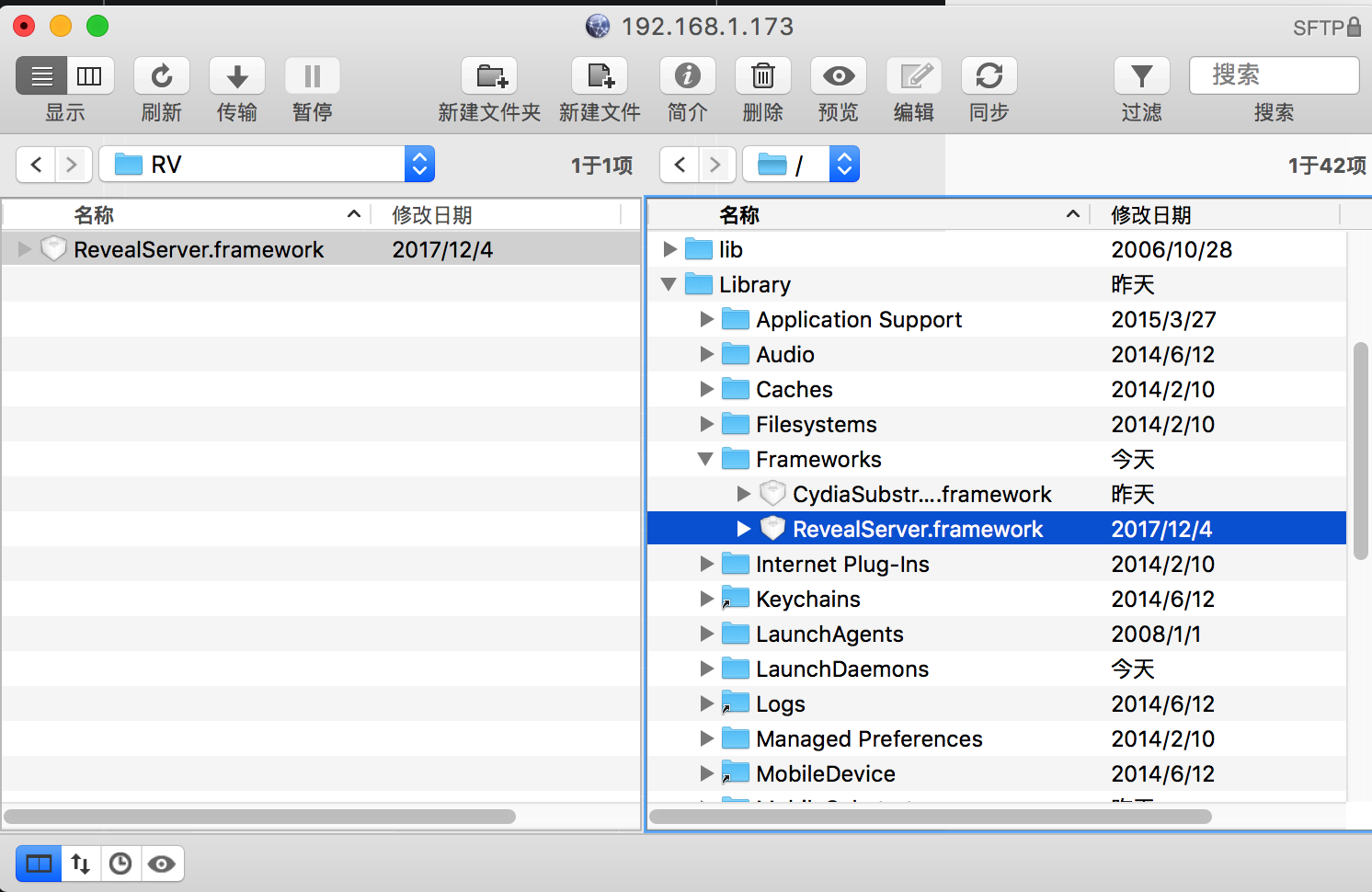Click the Edit pencil toolbar icon

pos(914,75)
